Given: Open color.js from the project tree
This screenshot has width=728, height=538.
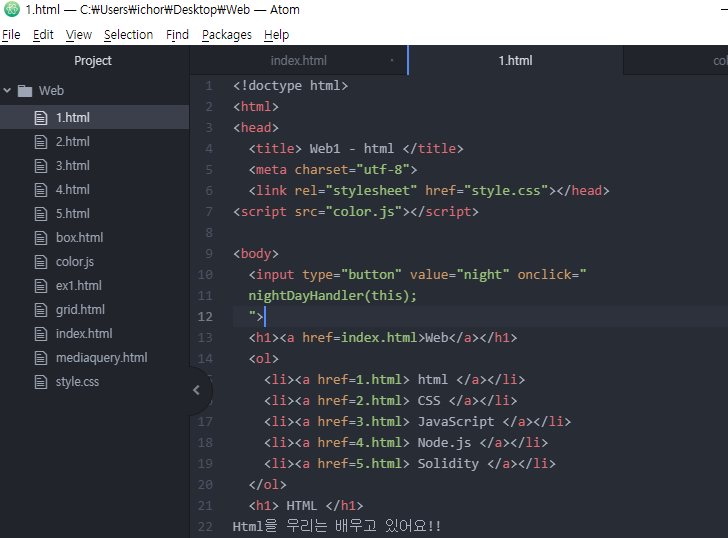Looking at the screenshot, I should [x=75, y=262].
